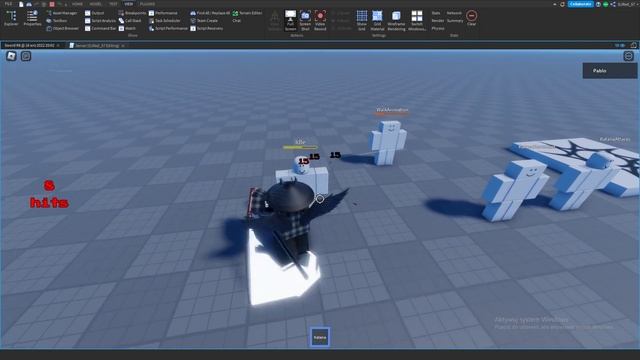640x360 pixels.
Task: Open the Object Browser
Action: (x=62, y=29)
